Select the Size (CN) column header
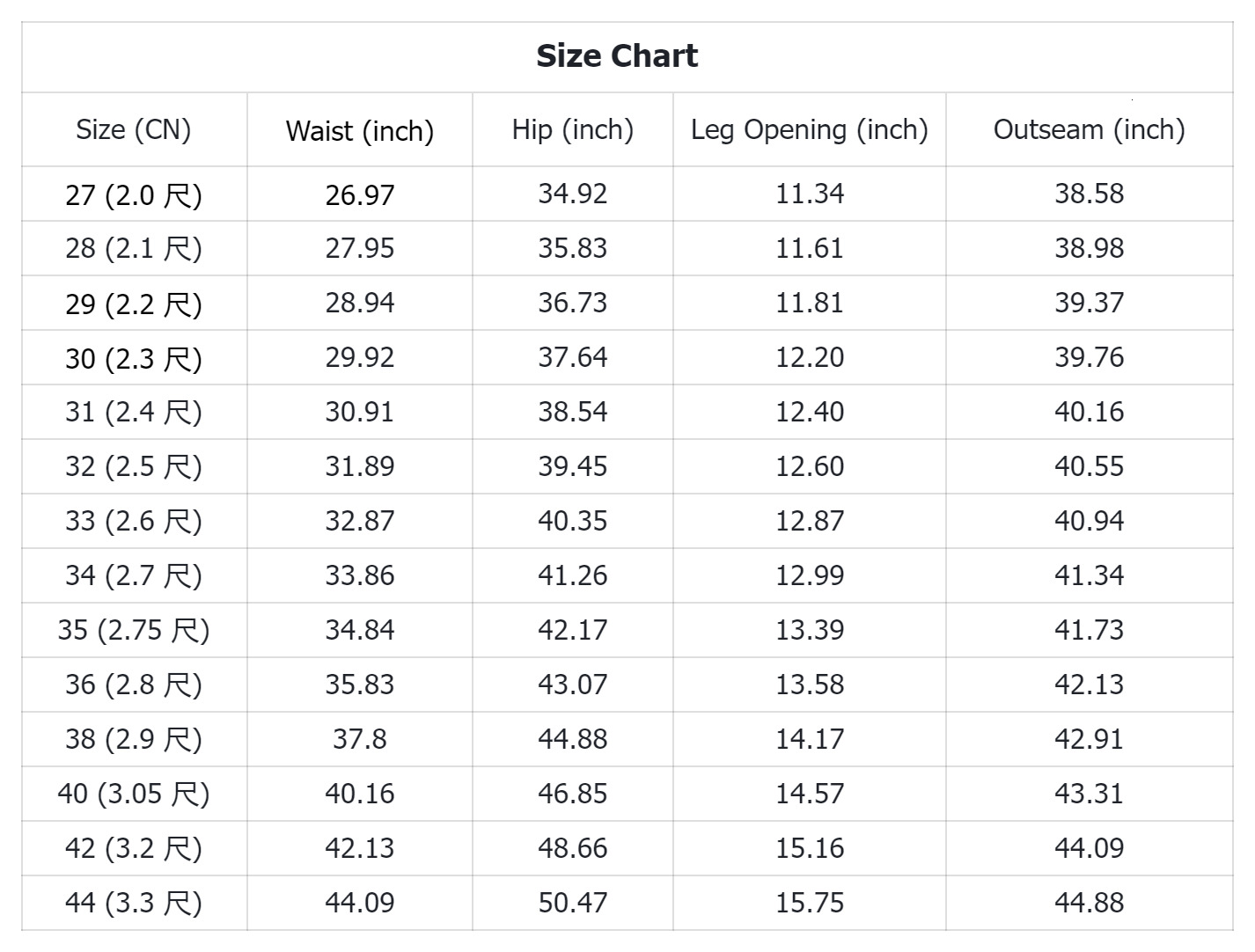The width and height of the screenshot is (1255, 952). pyautogui.click(x=134, y=130)
